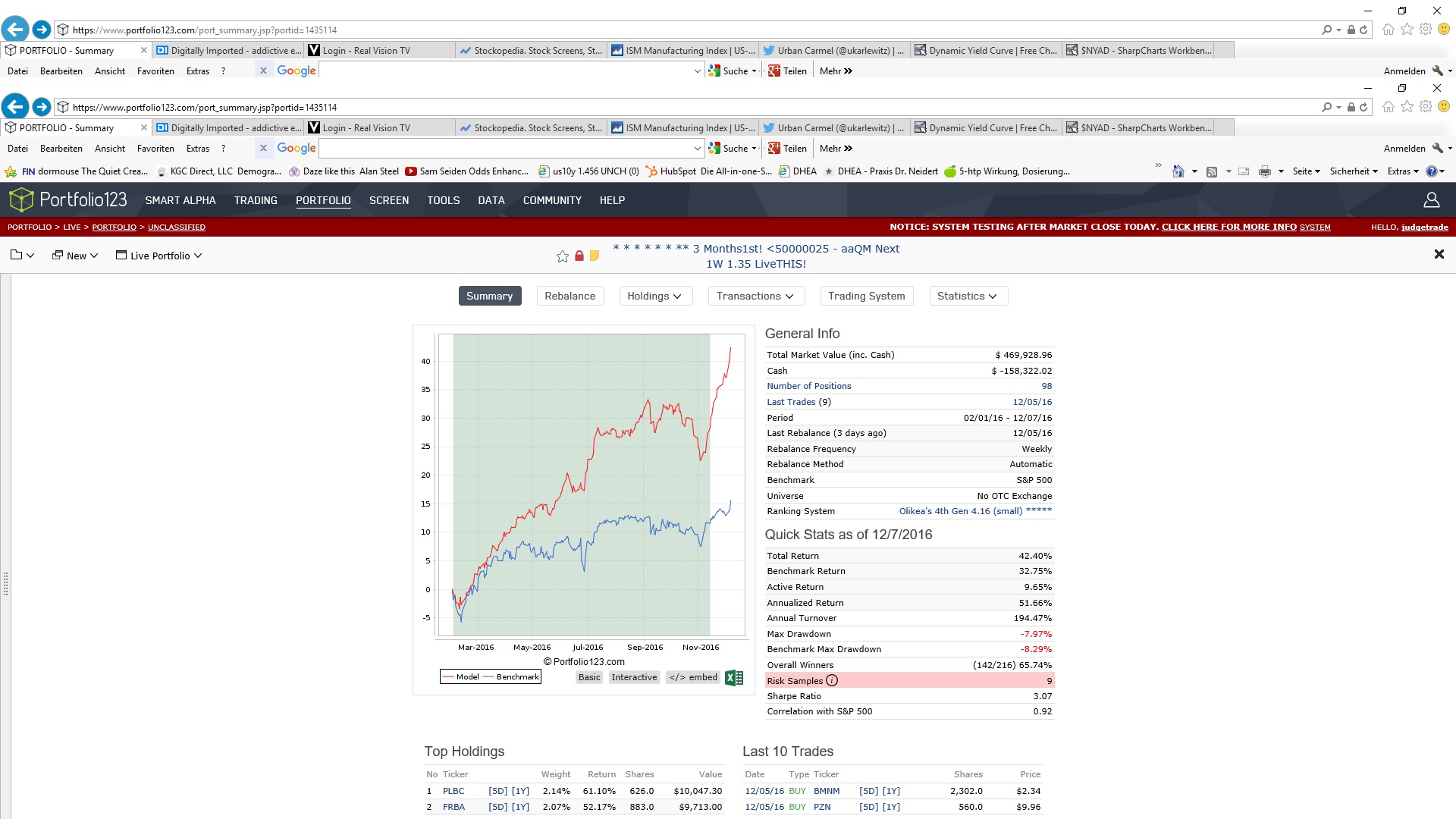Open Extras dropdown next to Sicherheit
The image size is (1456, 819).
[x=1403, y=171]
